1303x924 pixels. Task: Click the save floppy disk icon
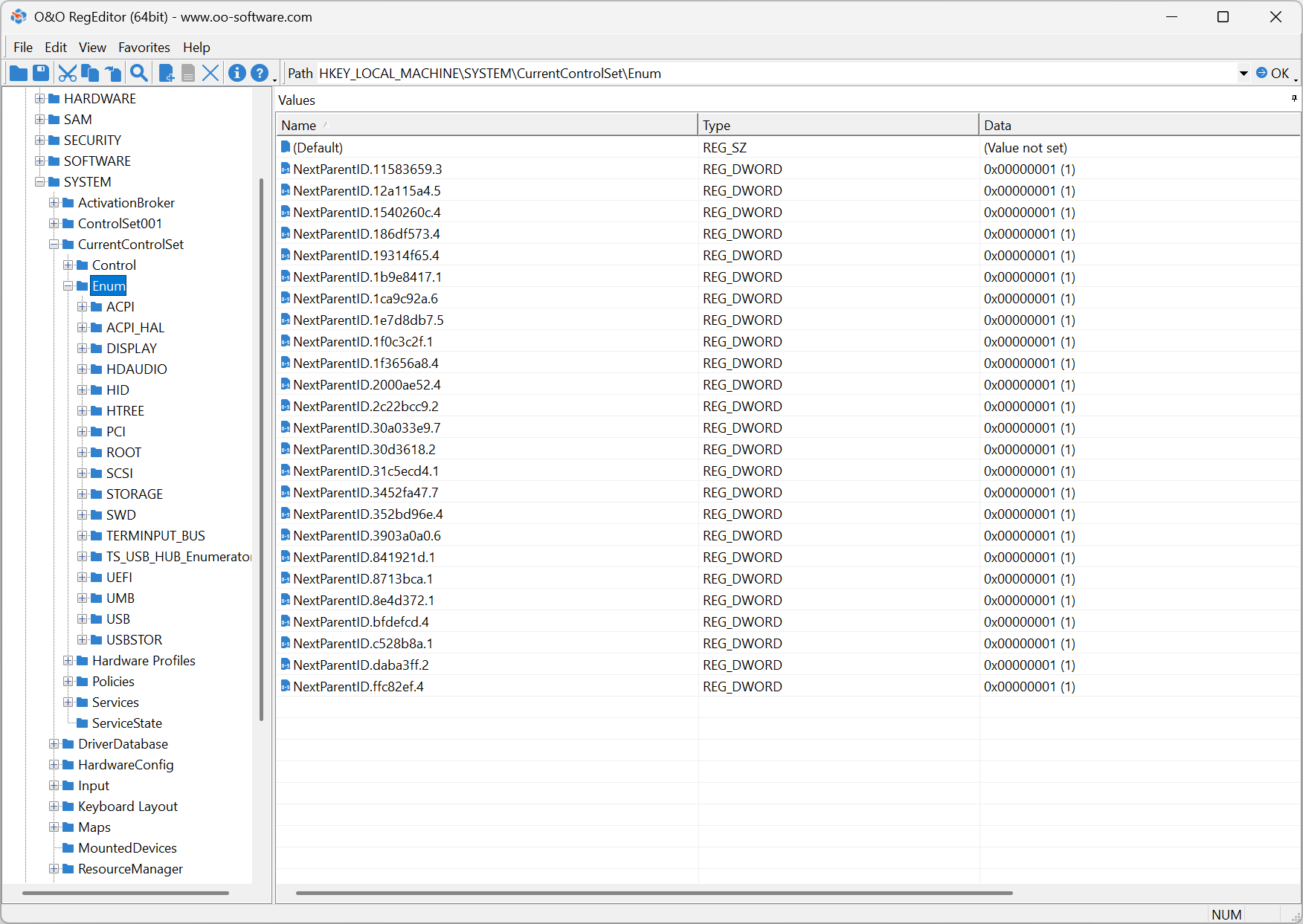tap(41, 73)
